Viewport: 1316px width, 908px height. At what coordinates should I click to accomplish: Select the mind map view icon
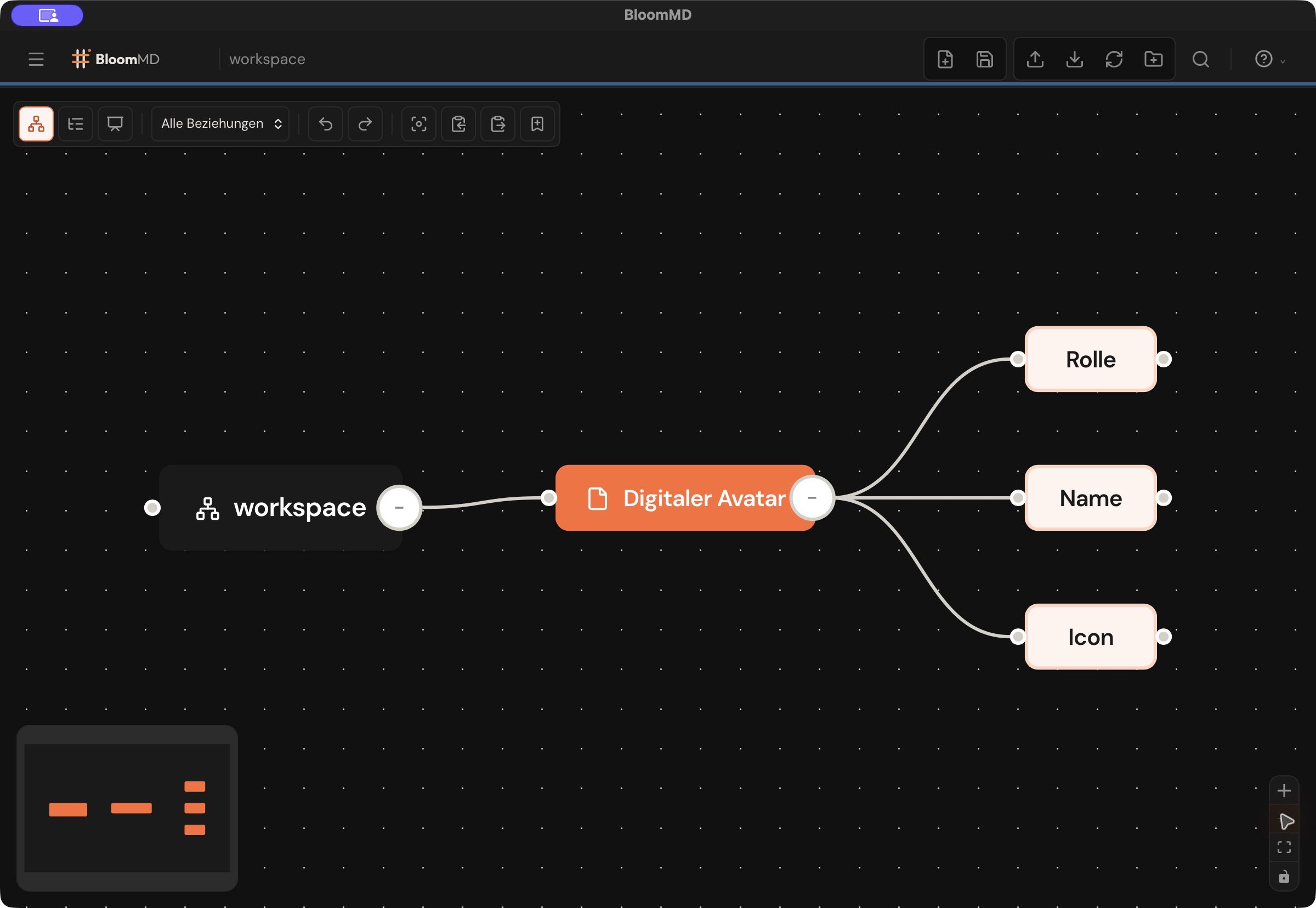[x=36, y=123]
